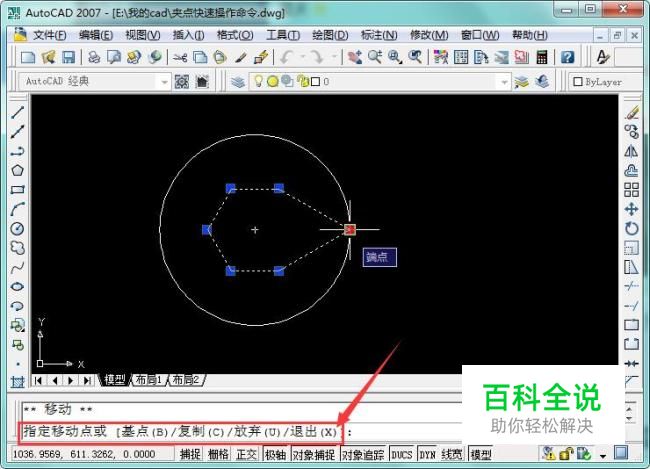This screenshot has width=650, height=469.
Task: Click the Insert Block icon
Action: (17, 326)
